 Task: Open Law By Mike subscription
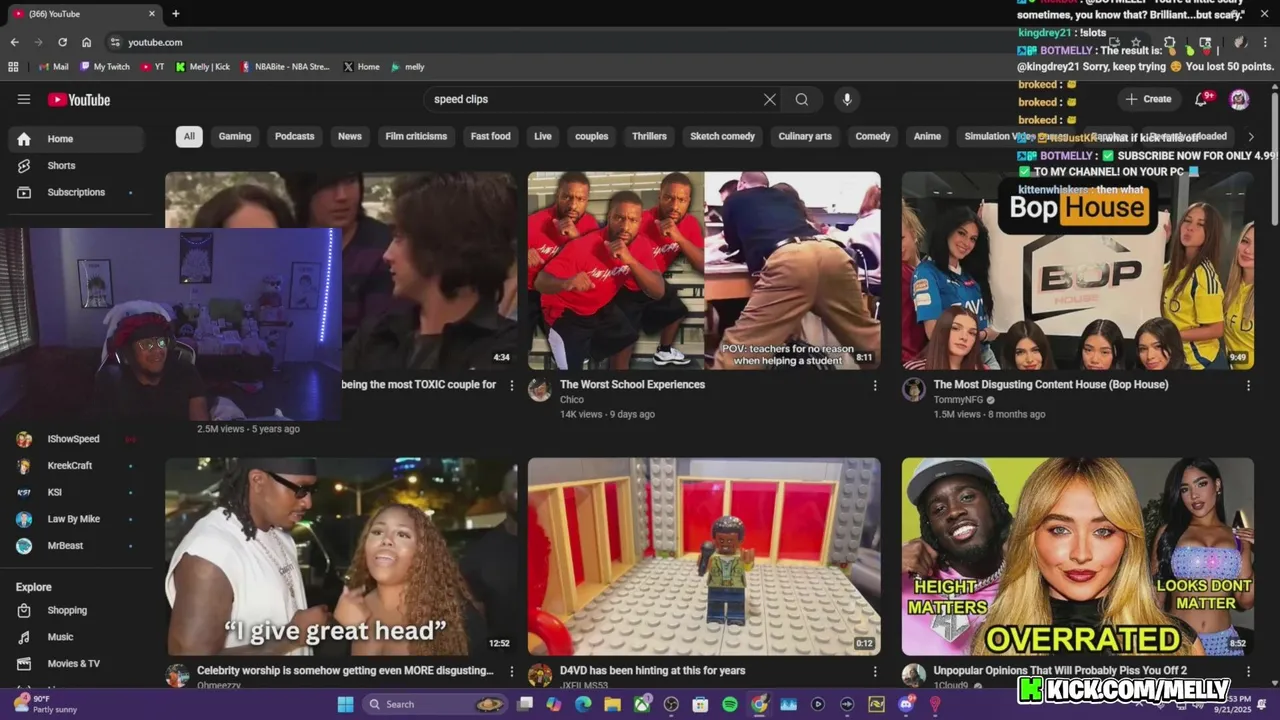[x=72, y=519]
